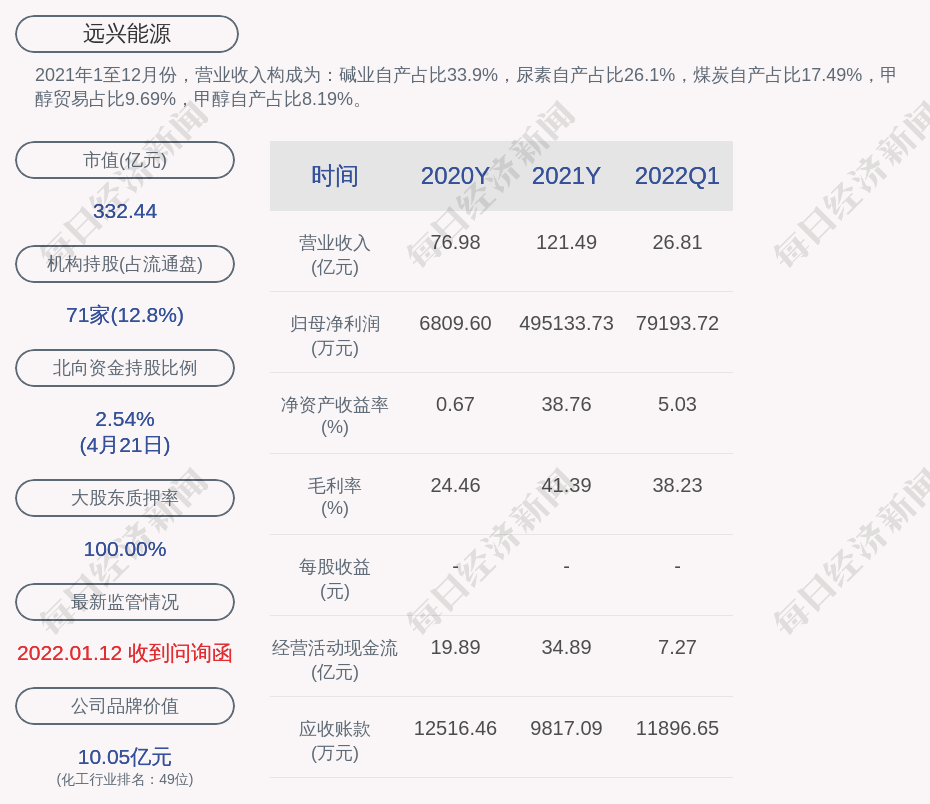The width and height of the screenshot is (930, 804).
Task: Click the gross margin value 38.23
Action: [x=677, y=485]
